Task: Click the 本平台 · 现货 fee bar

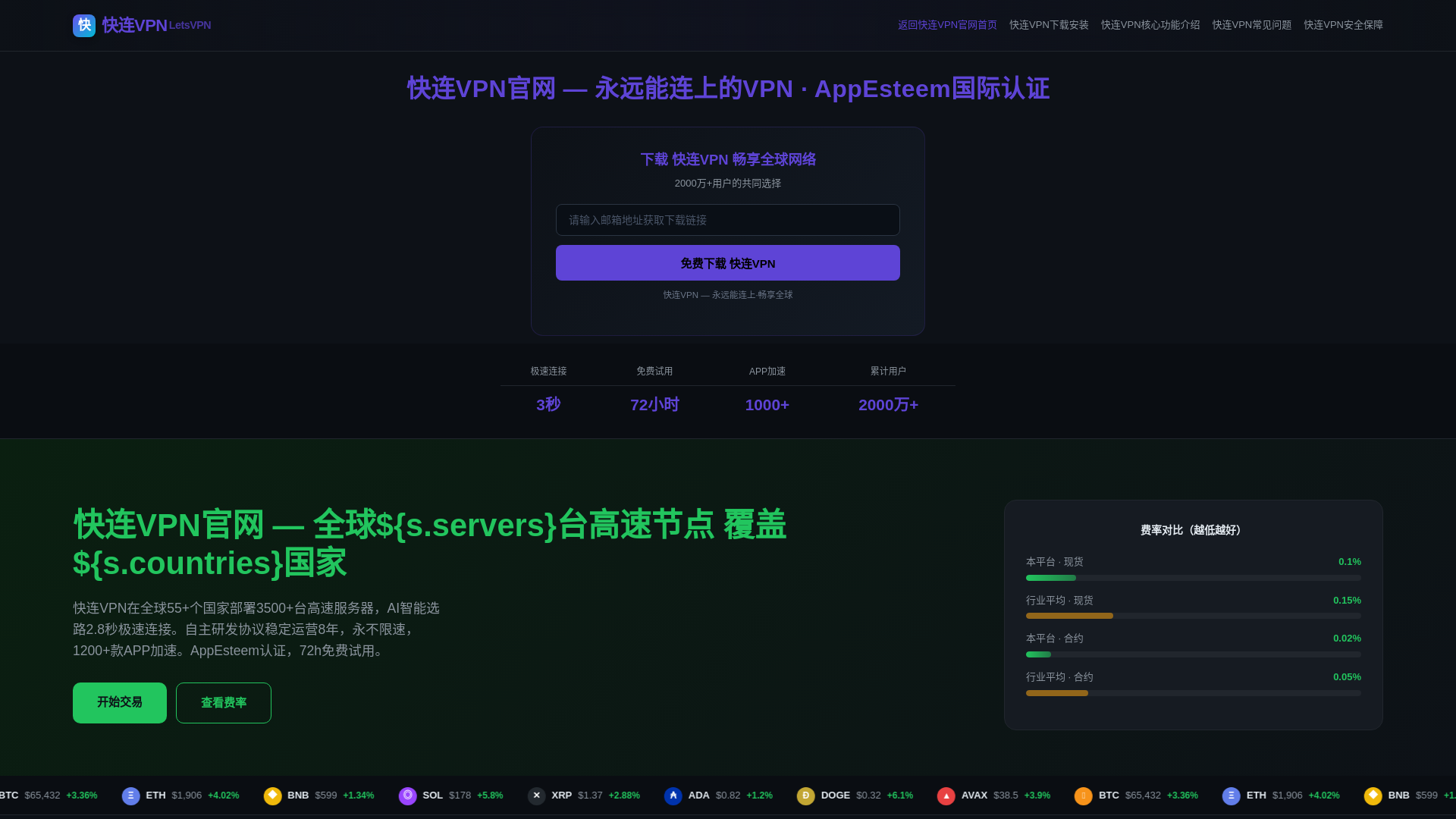Action: [x=1194, y=578]
